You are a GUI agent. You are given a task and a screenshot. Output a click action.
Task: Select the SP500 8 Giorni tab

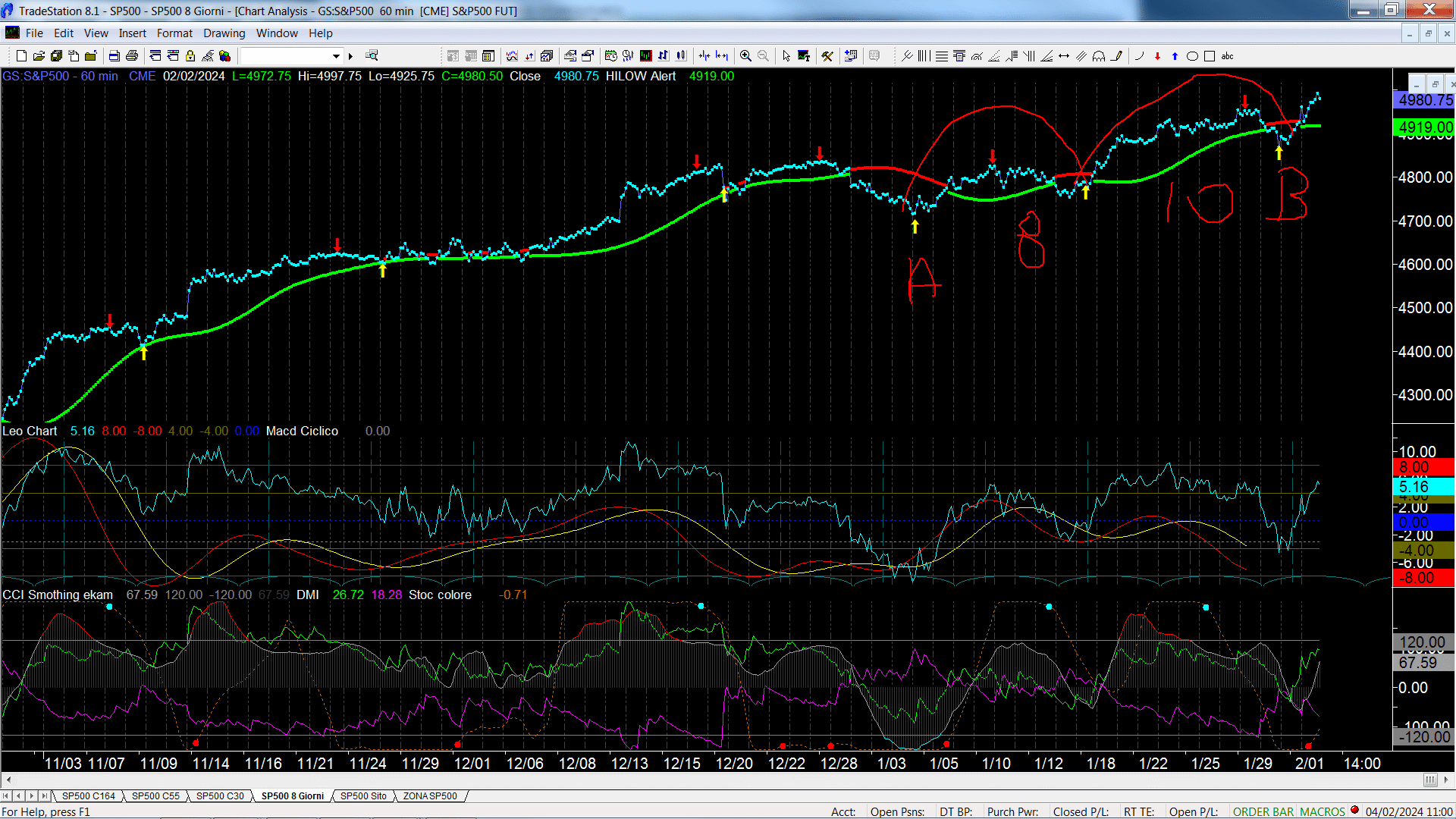pyautogui.click(x=293, y=796)
